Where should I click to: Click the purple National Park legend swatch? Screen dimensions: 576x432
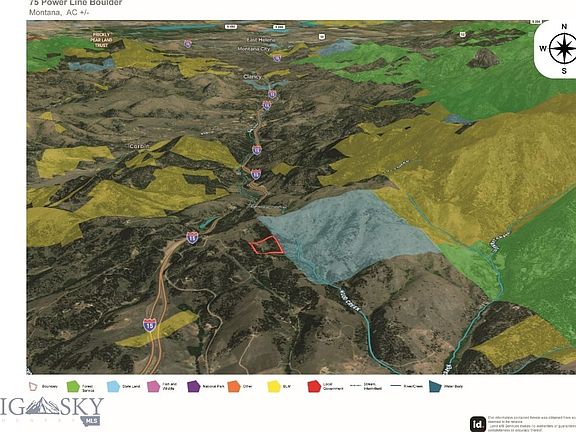(194, 386)
